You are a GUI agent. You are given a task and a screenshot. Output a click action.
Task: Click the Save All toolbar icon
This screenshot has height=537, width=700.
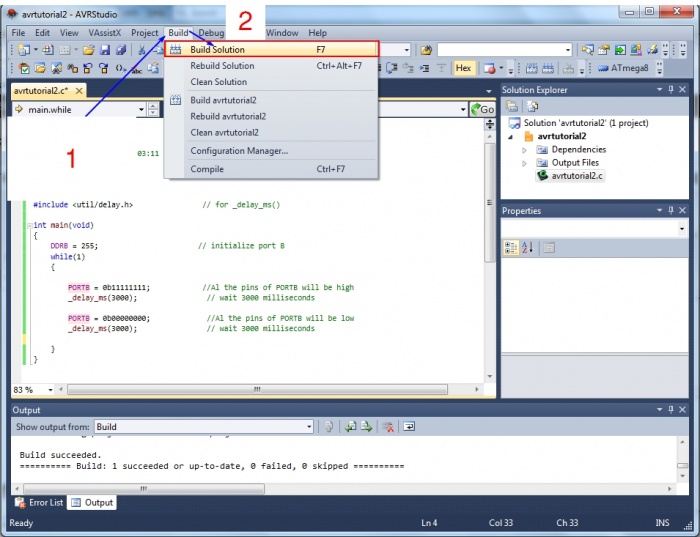point(121,50)
